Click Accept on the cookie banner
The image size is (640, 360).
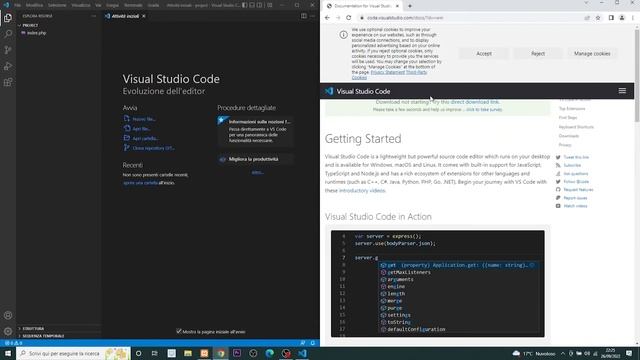click(484, 53)
